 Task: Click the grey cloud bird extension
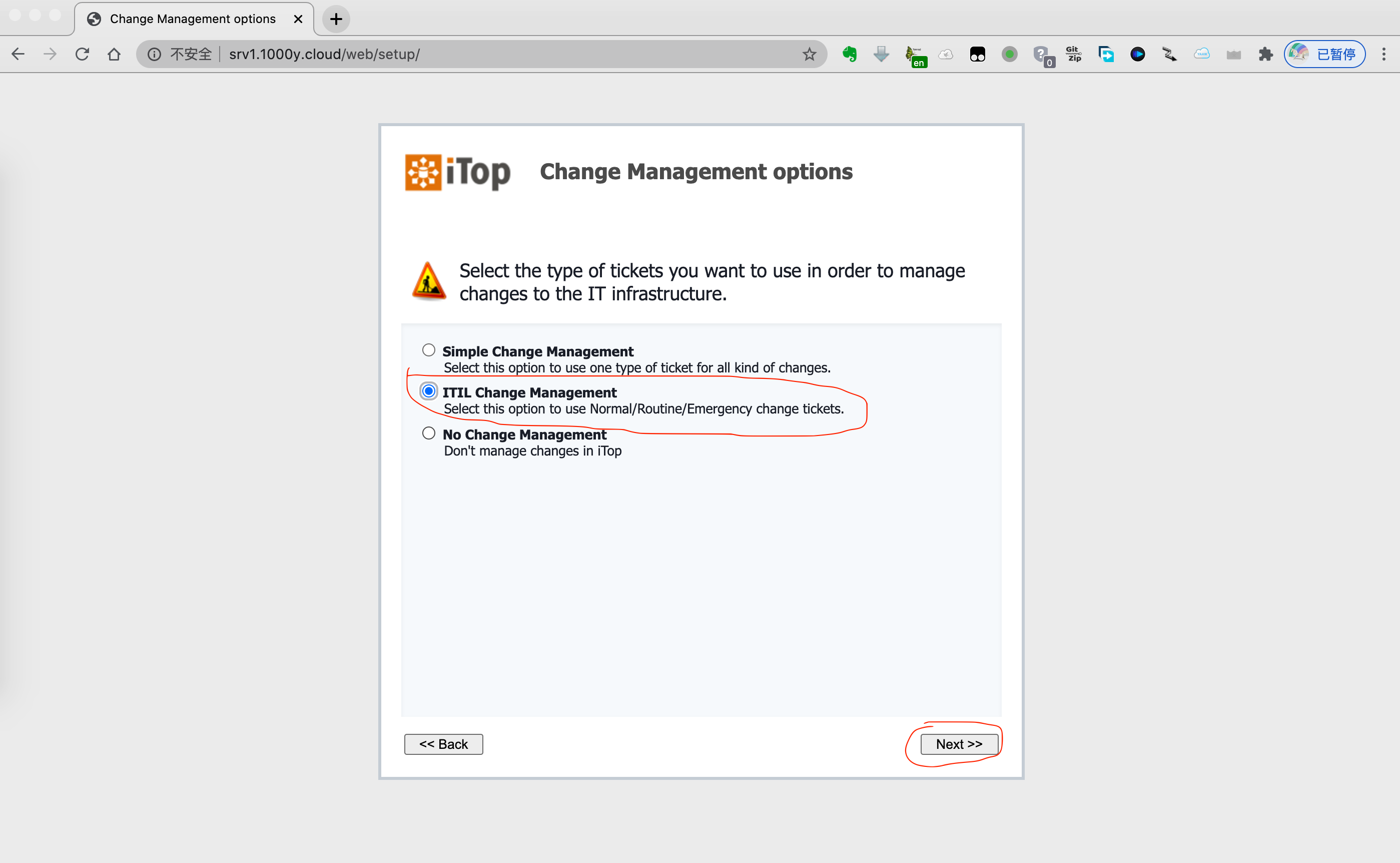point(946,54)
